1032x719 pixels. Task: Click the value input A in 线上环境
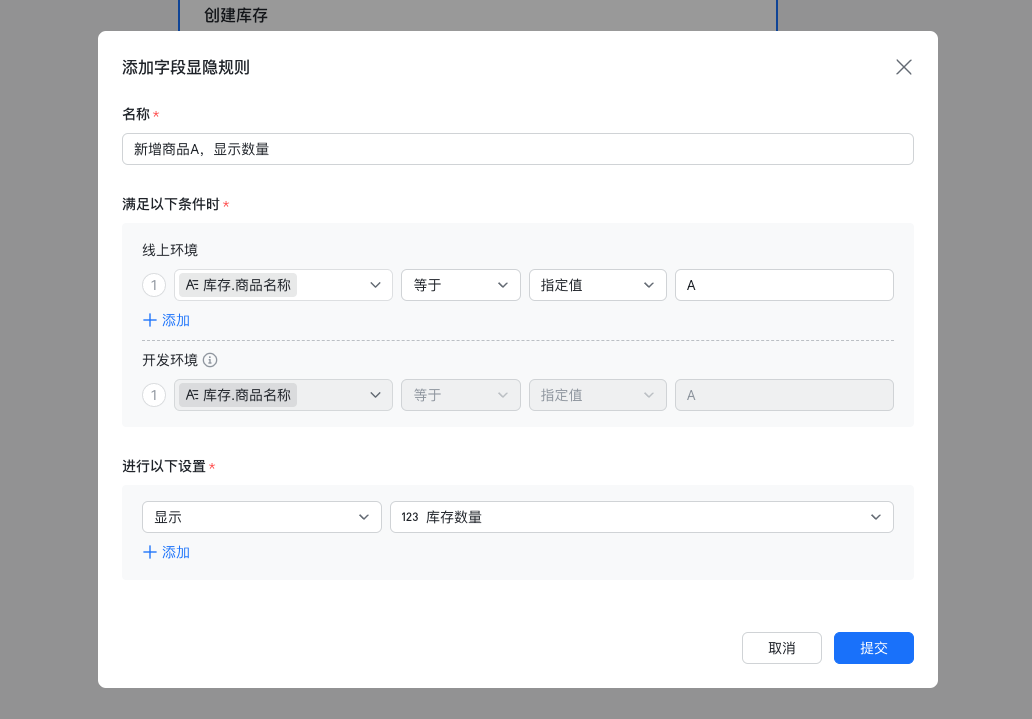pos(784,285)
